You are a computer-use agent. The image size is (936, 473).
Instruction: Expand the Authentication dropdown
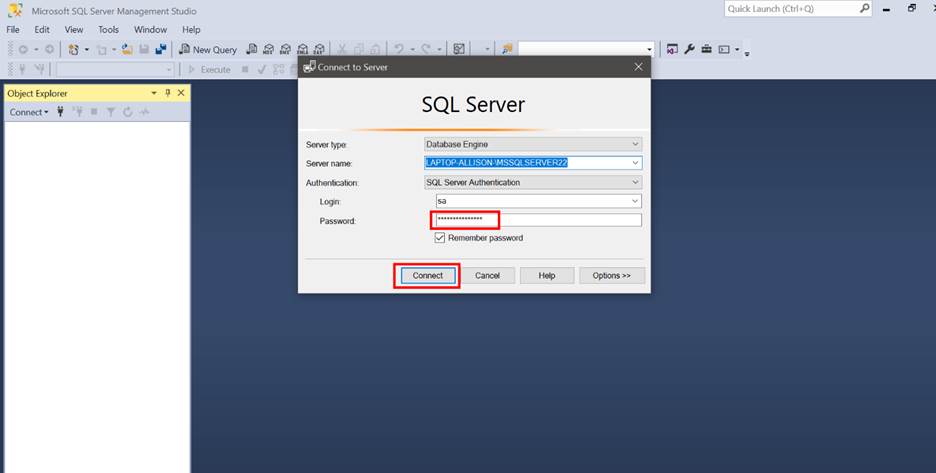point(635,182)
